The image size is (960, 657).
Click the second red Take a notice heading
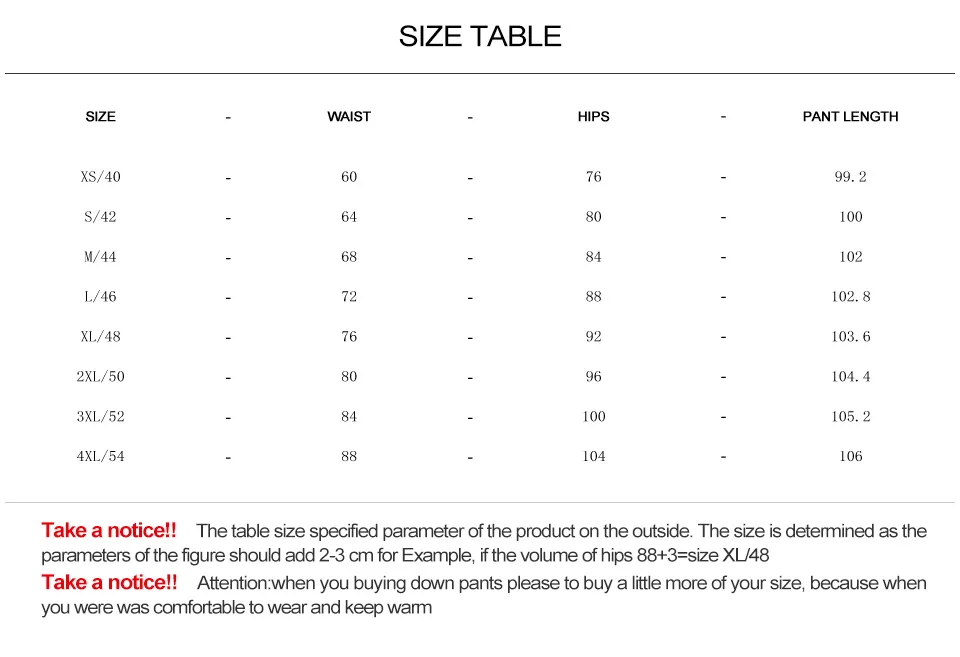click(x=109, y=582)
